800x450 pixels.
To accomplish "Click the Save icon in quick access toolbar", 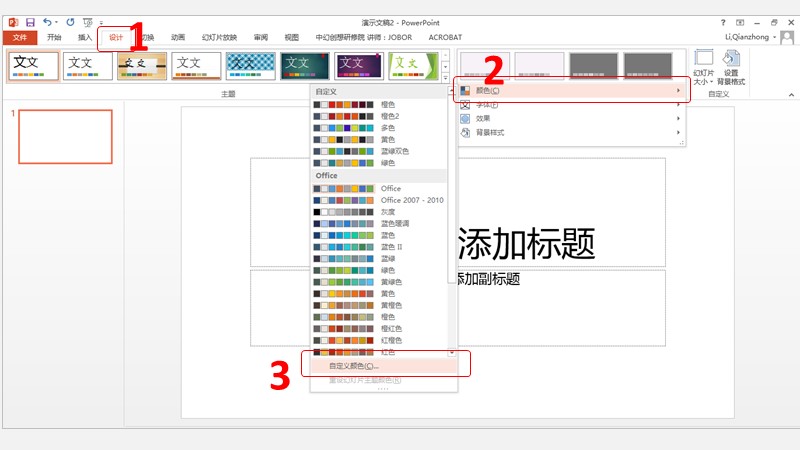I will 30,21.
